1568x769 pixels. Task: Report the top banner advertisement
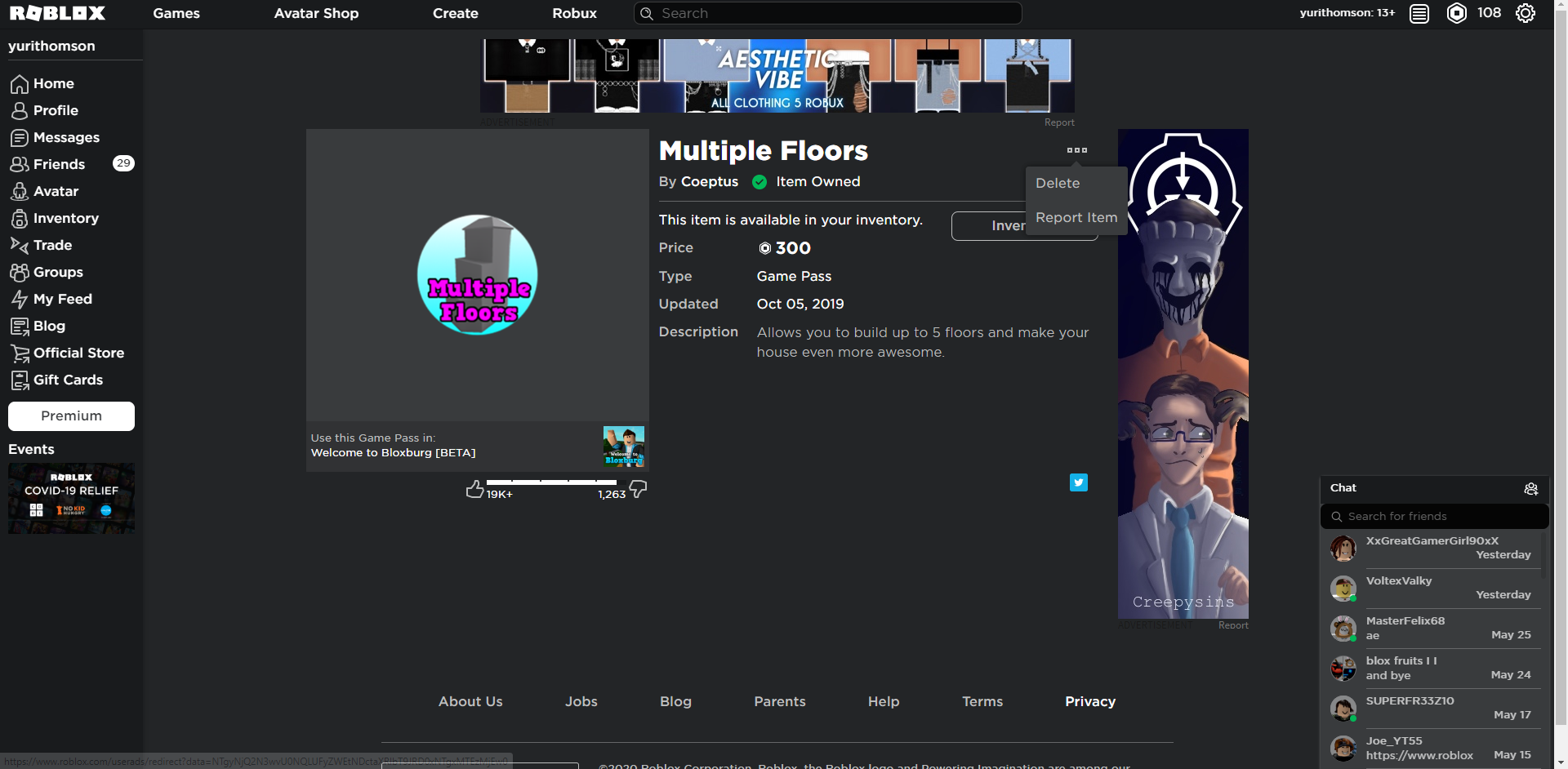pos(1059,122)
